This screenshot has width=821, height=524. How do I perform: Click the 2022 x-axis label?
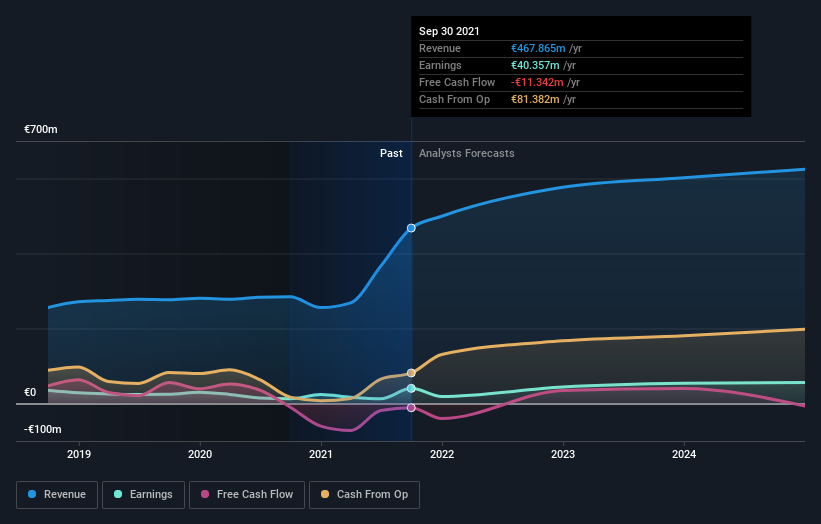coord(442,454)
